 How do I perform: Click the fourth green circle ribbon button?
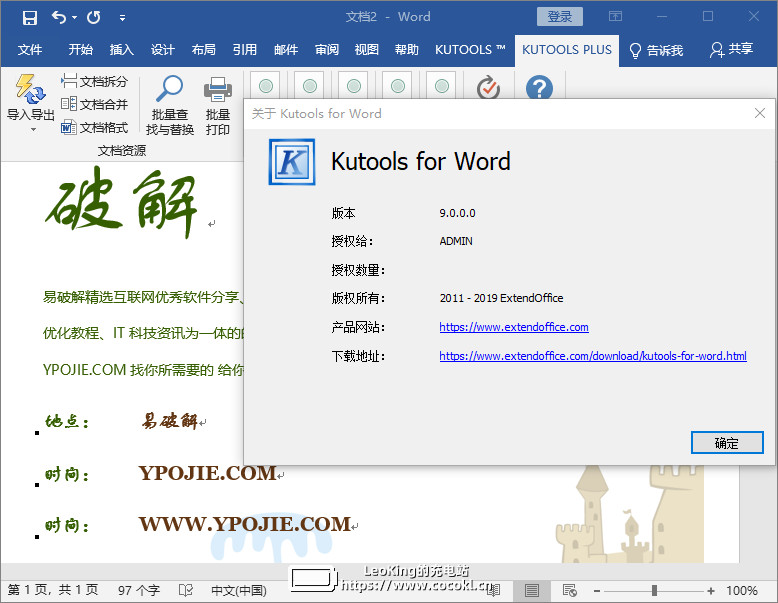(397, 86)
